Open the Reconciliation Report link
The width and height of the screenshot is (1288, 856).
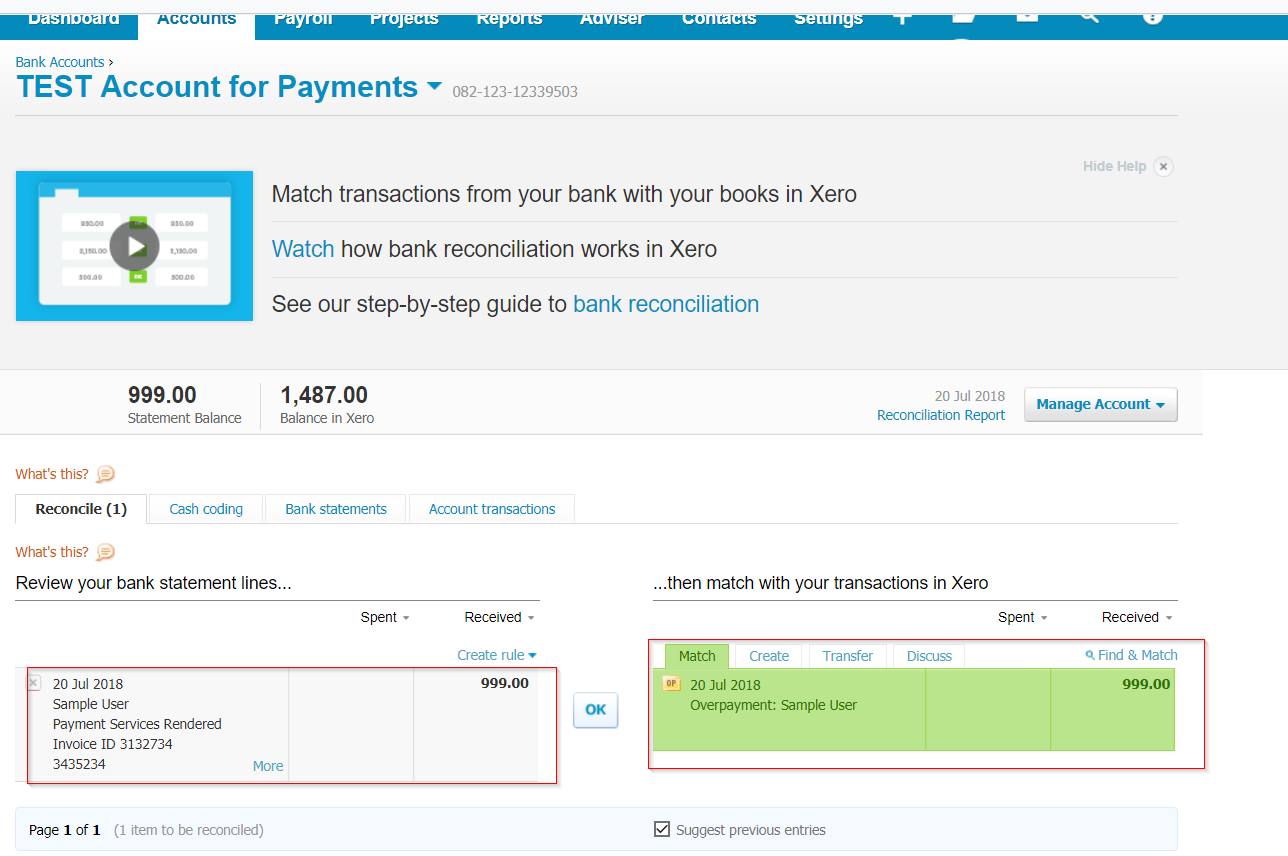pyautogui.click(x=940, y=415)
